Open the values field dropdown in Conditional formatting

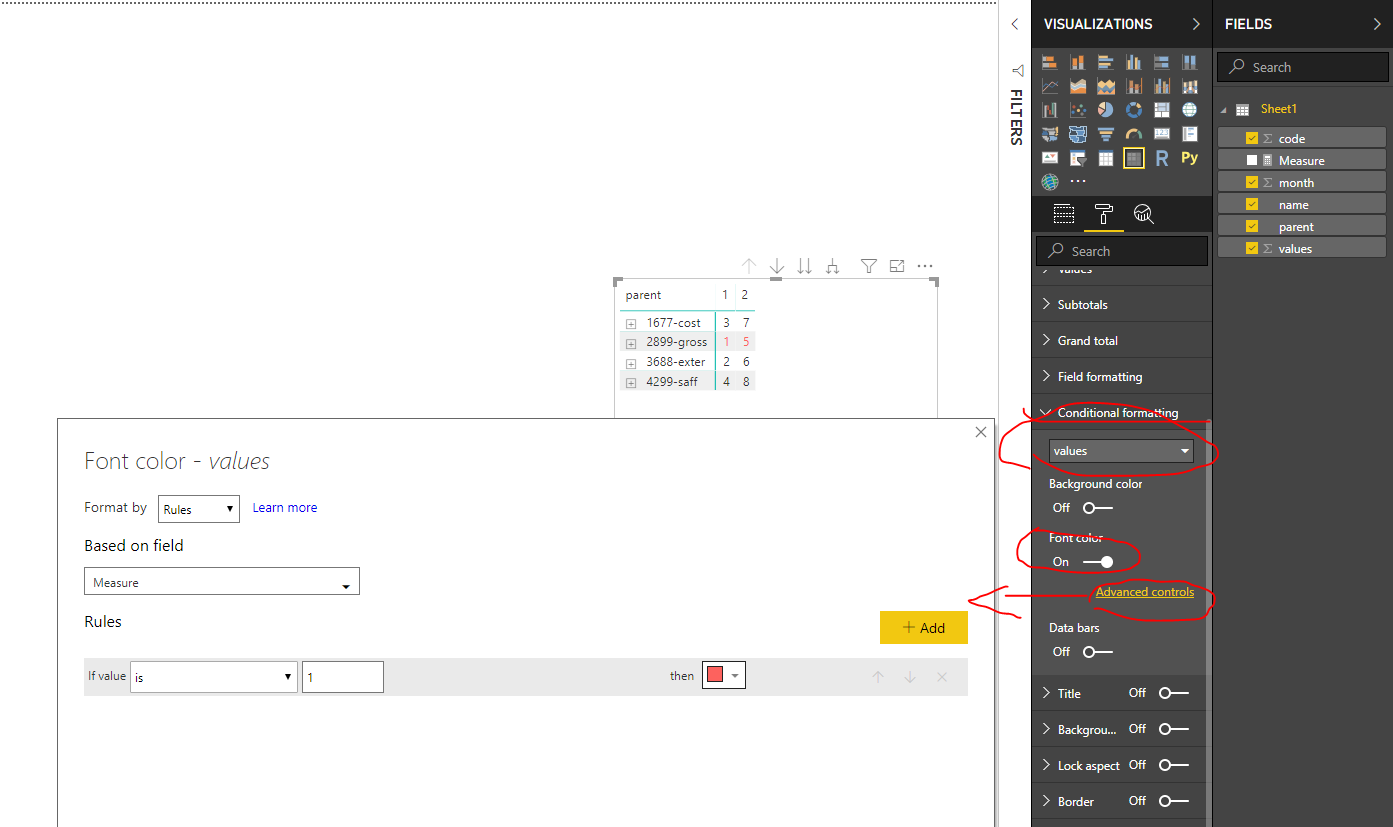click(1121, 451)
